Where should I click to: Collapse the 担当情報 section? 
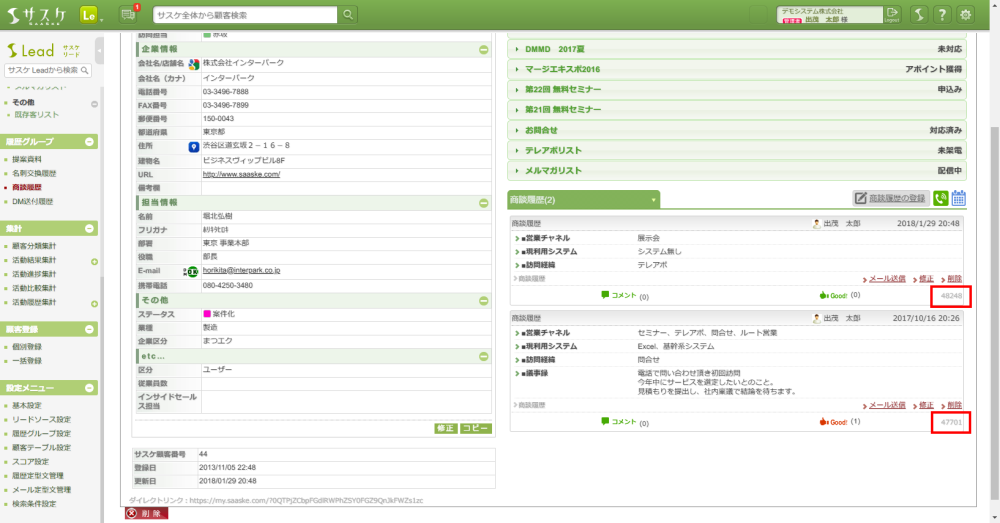[483, 203]
